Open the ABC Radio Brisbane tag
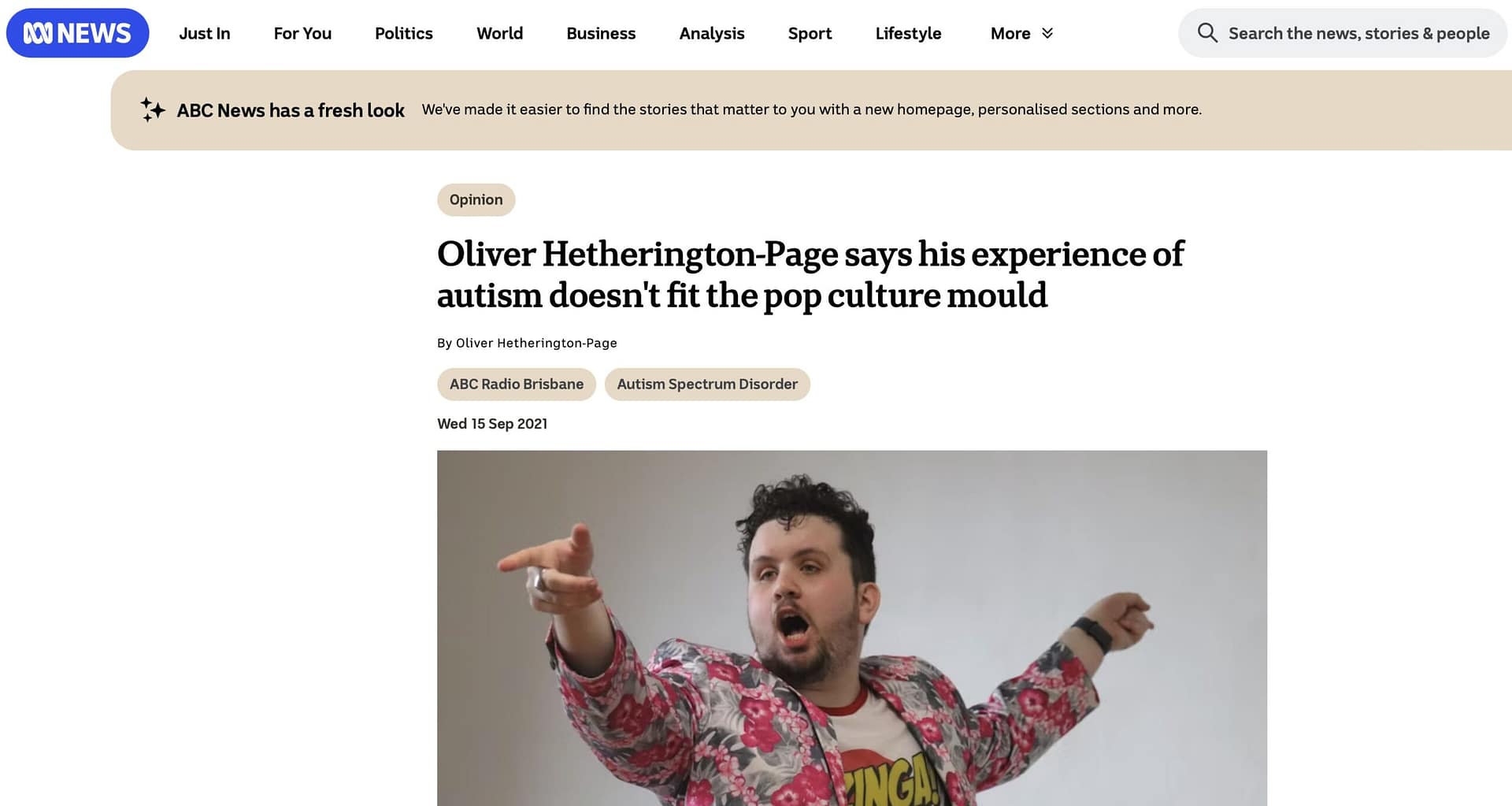This screenshot has height=806, width=1512. pos(517,384)
